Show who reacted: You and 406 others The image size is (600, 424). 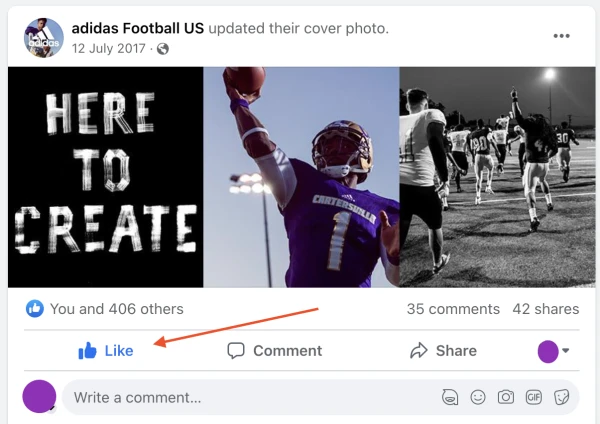click(x=116, y=309)
